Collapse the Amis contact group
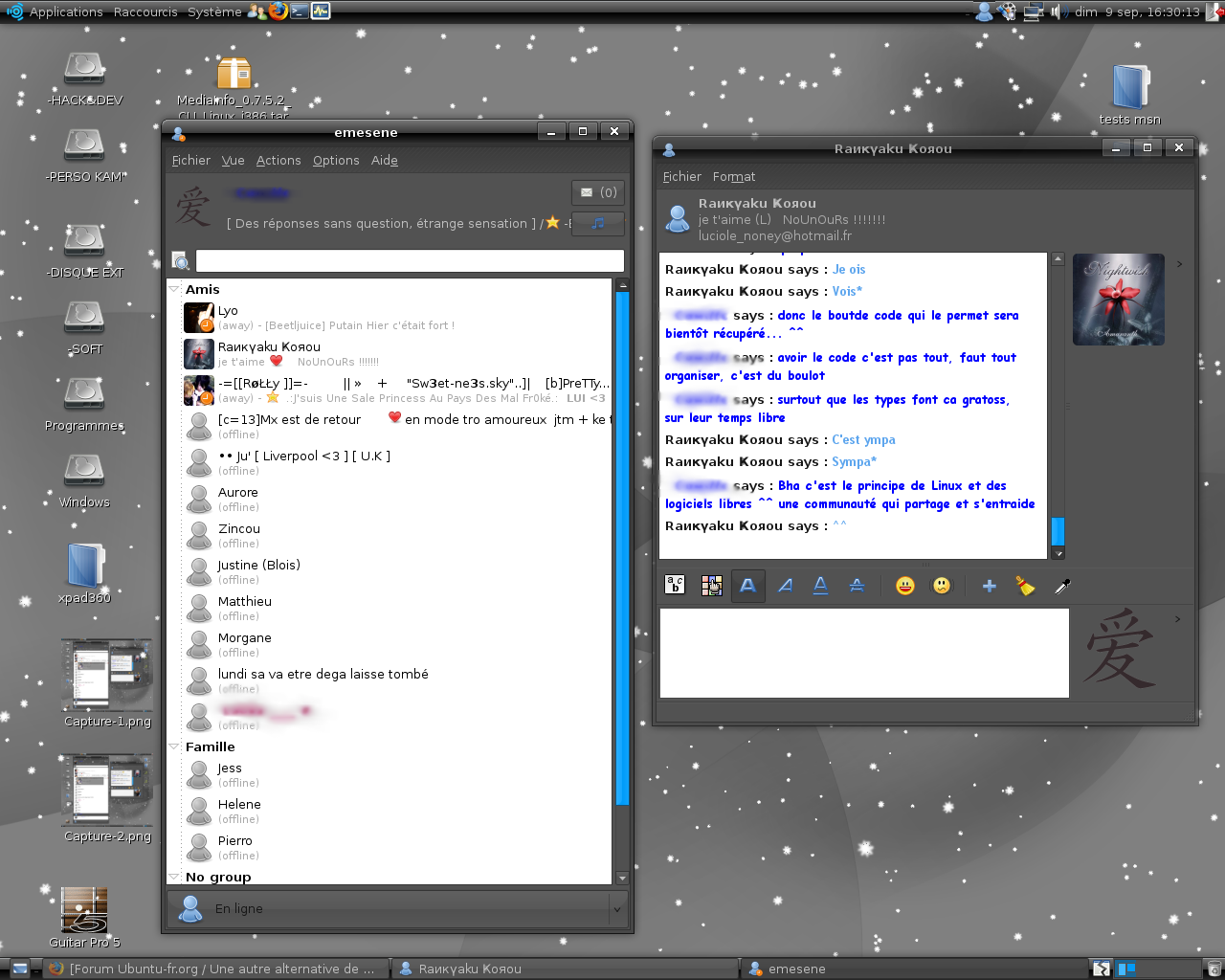Viewport: 1225px width, 980px height. 174,289
